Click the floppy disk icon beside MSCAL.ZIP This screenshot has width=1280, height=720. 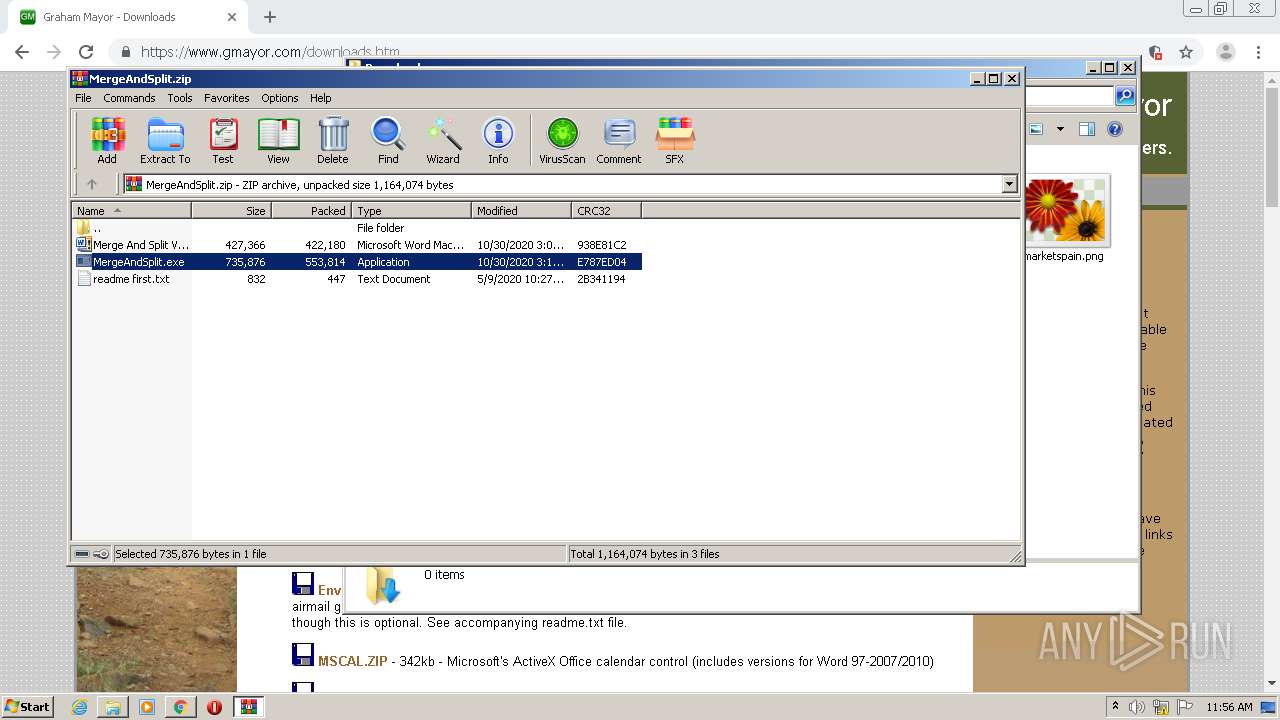pyautogui.click(x=303, y=655)
